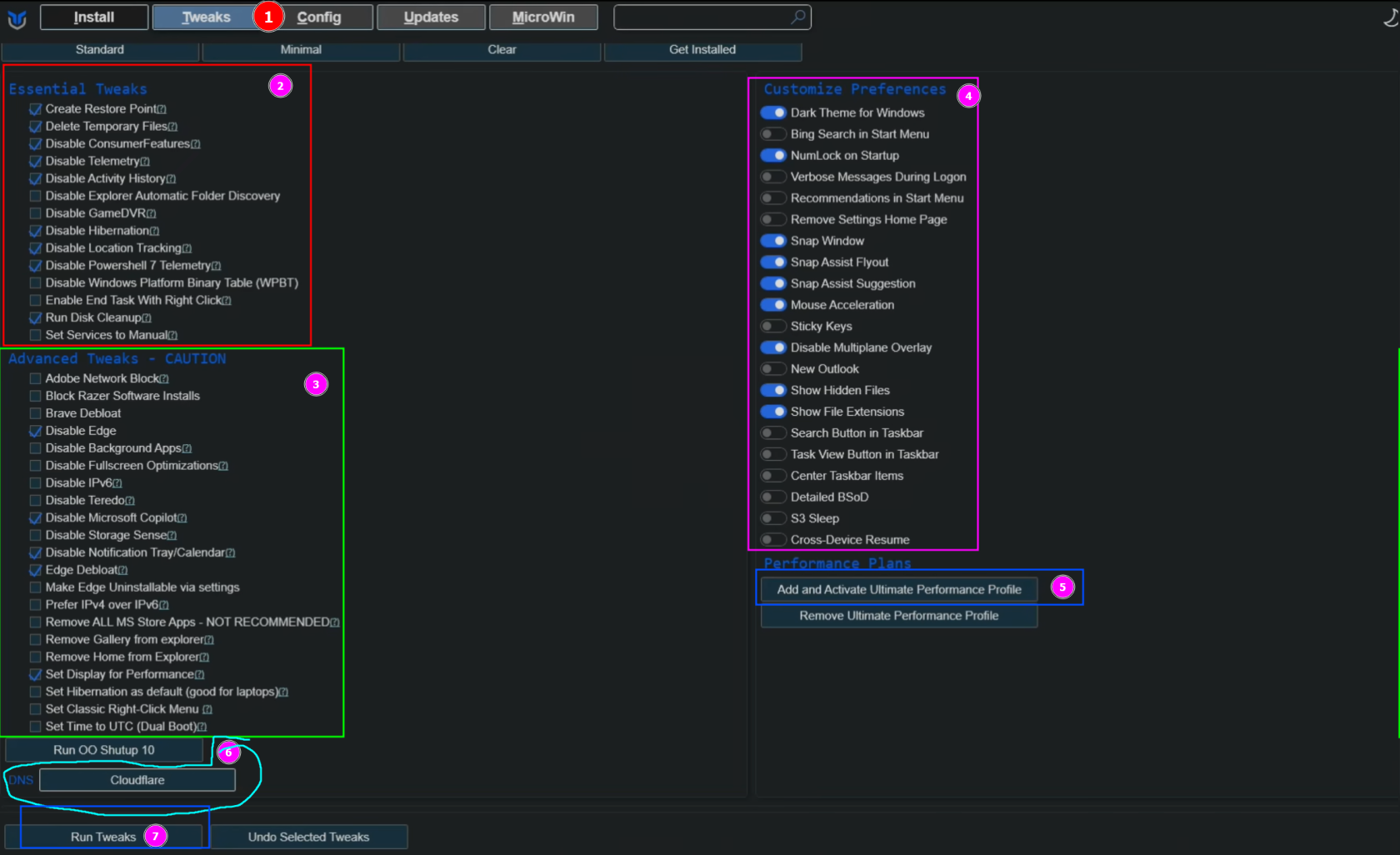This screenshot has width=1400, height=855.
Task: Open the help icon beside Disable Powershell 7 Telemetry
Action: [216, 266]
